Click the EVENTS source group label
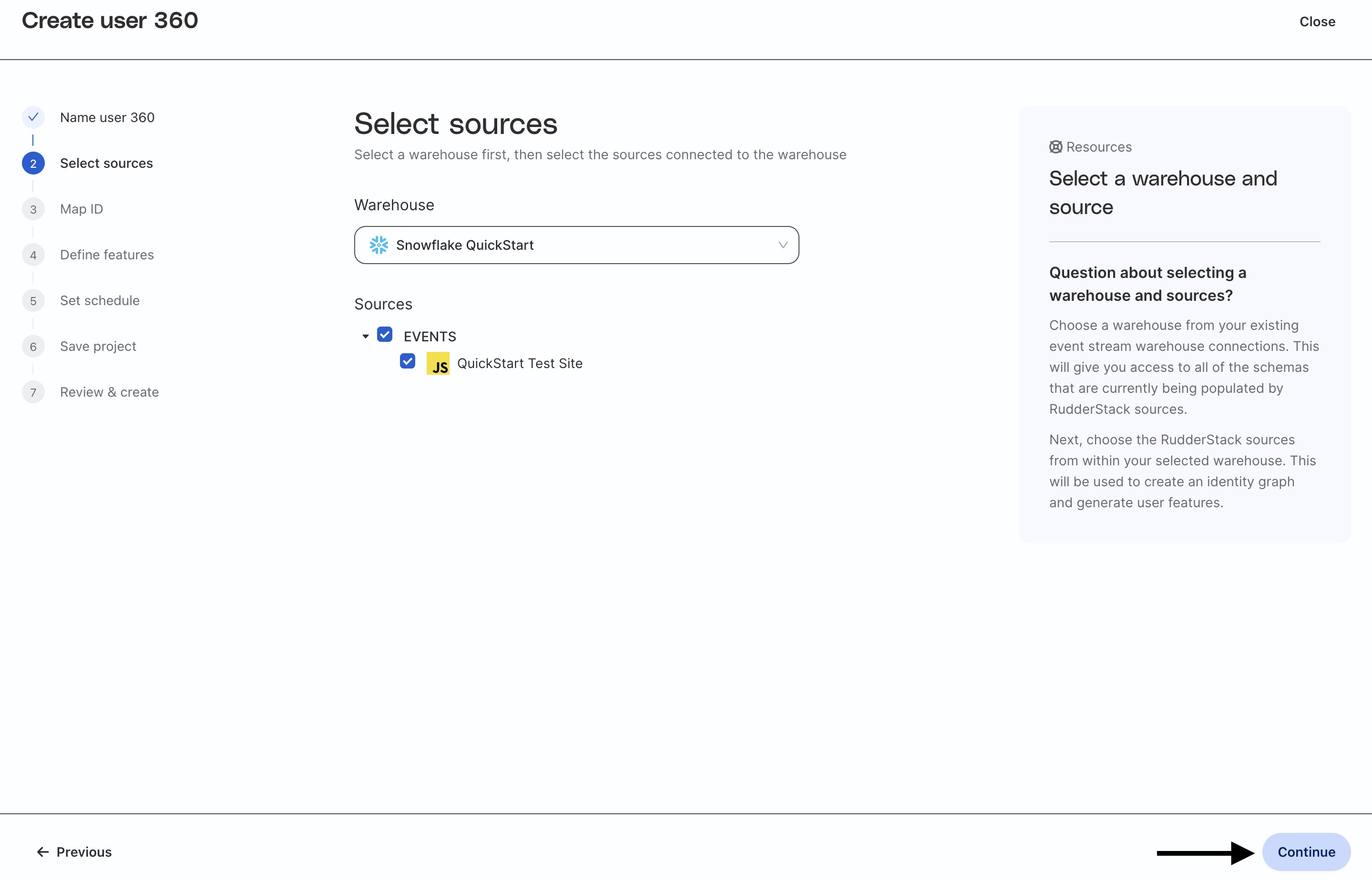1372x881 pixels. [x=430, y=337]
